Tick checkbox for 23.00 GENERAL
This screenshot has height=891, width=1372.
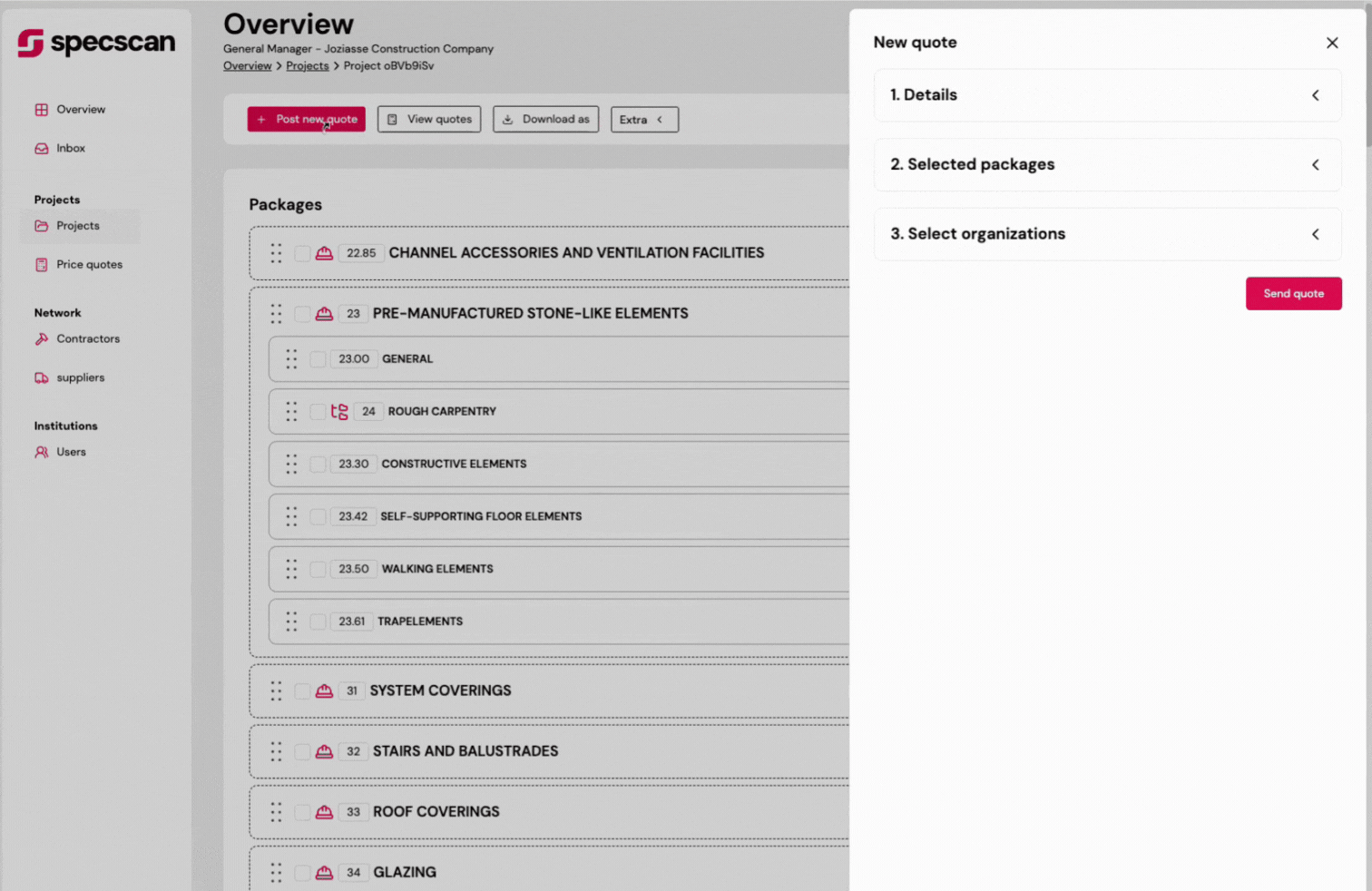318,359
